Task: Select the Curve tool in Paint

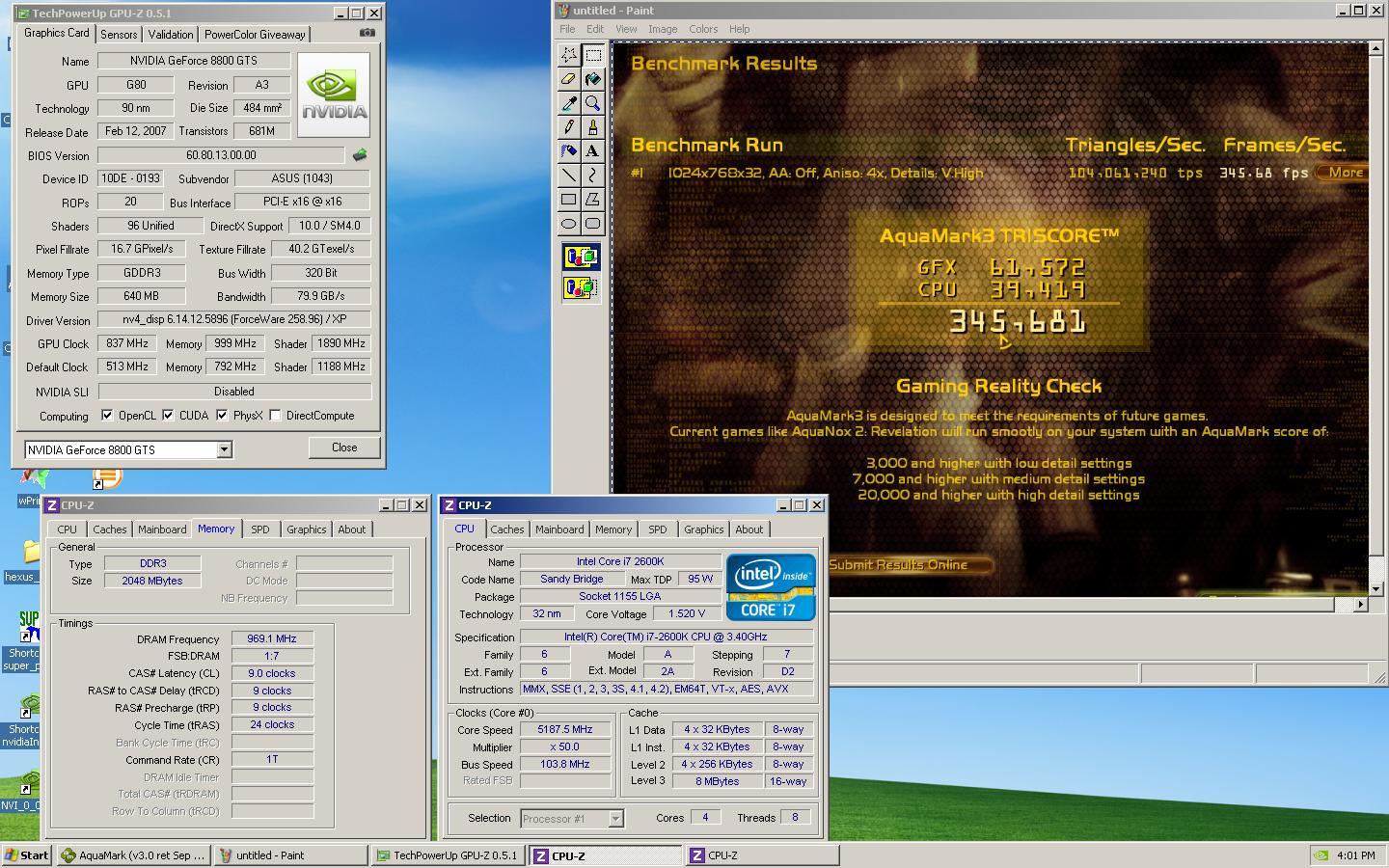Action: click(x=592, y=176)
